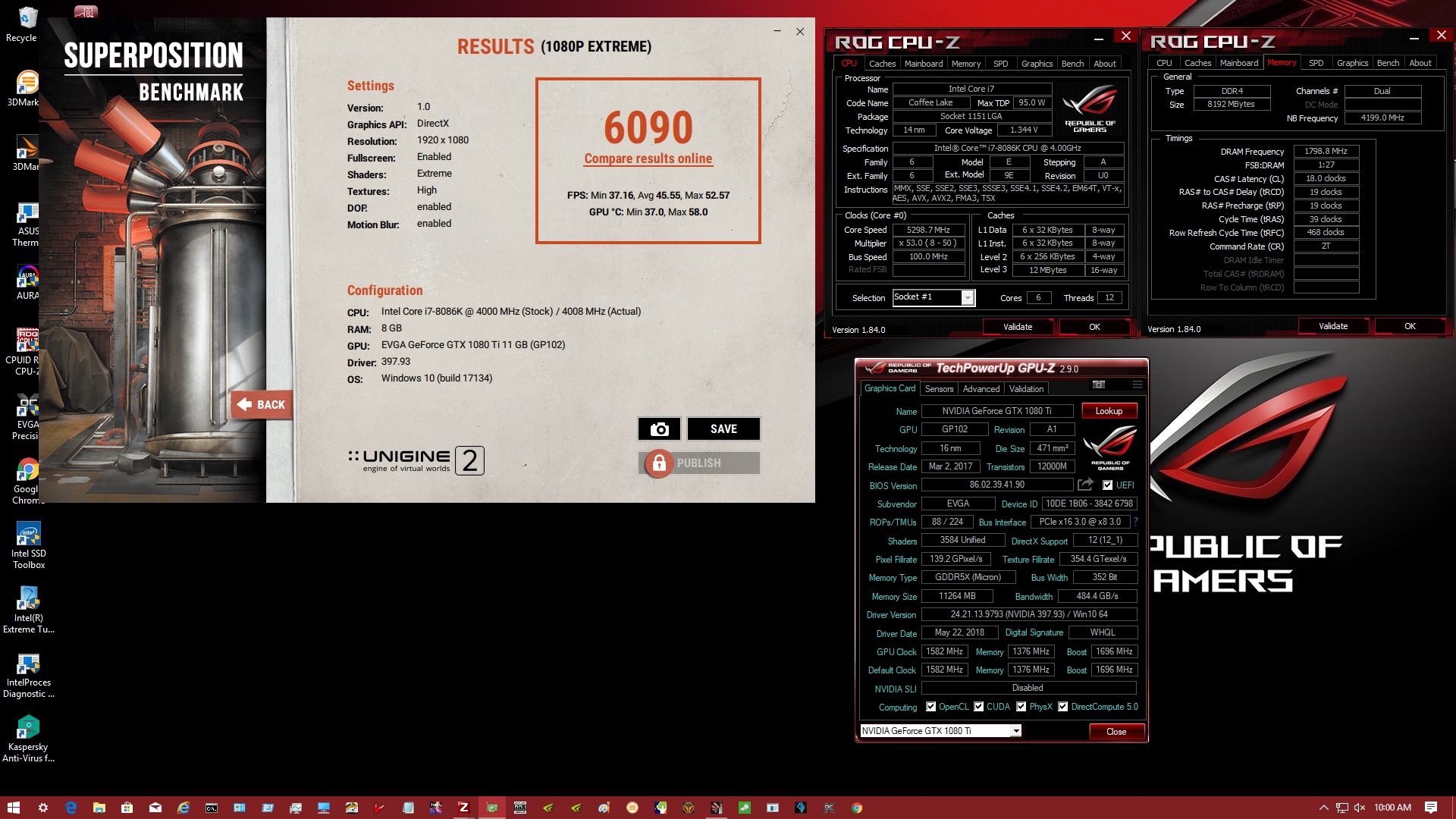Click the DRAM Frequency value 1798.8 MHz
Screen dimensions: 1456x819
[x=1326, y=152]
